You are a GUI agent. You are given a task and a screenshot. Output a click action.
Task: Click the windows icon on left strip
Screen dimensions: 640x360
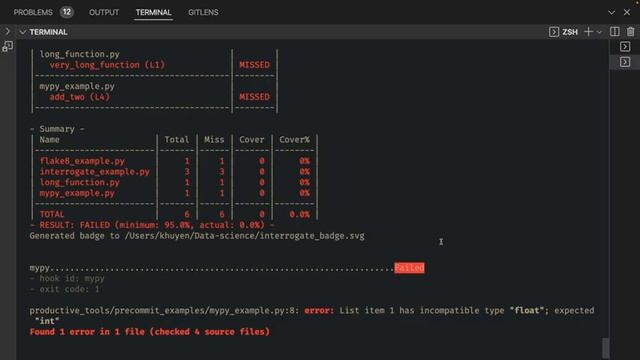(7, 47)
